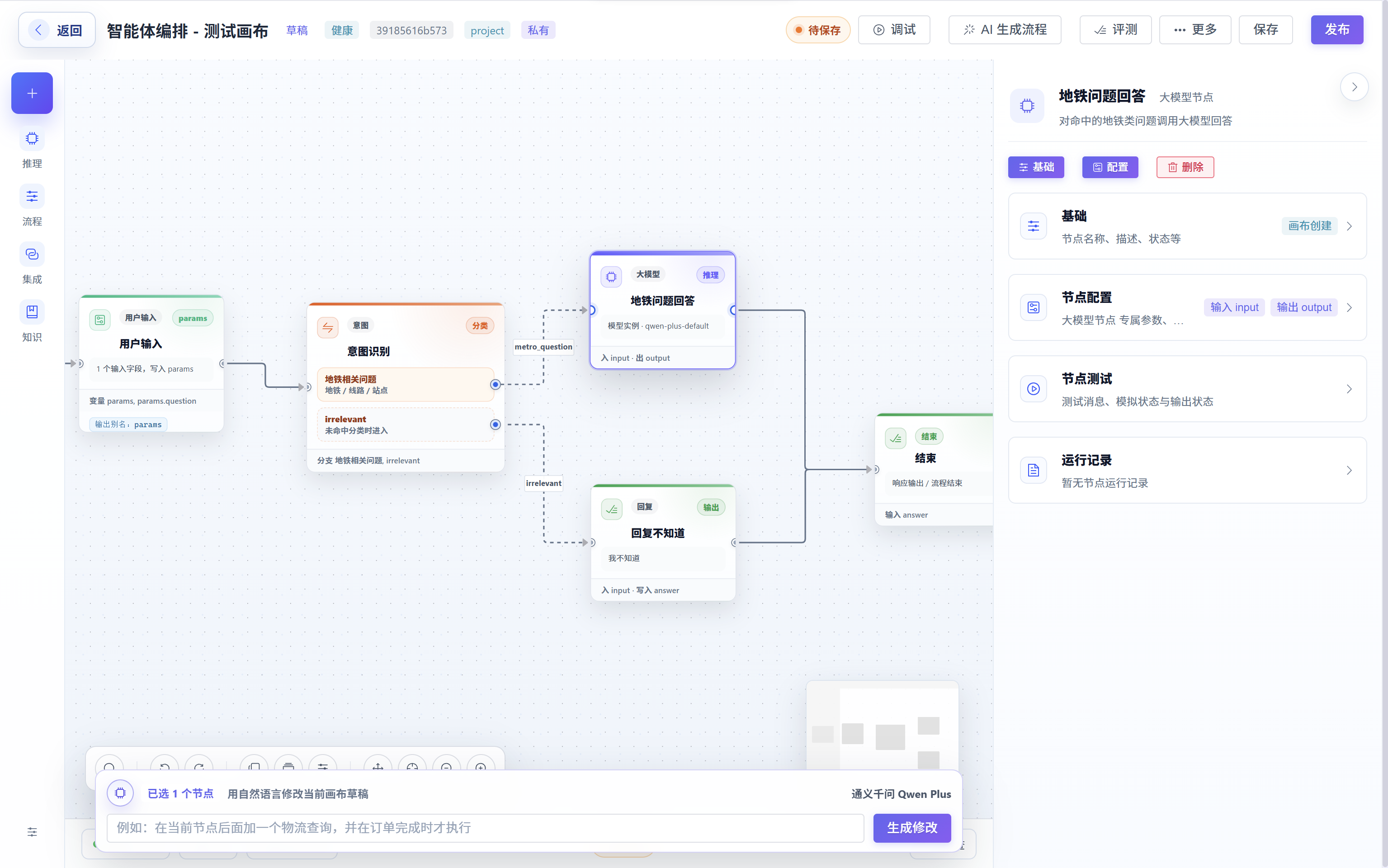
Task: Click the 发布 publish button
Action: coord(1337,30)
